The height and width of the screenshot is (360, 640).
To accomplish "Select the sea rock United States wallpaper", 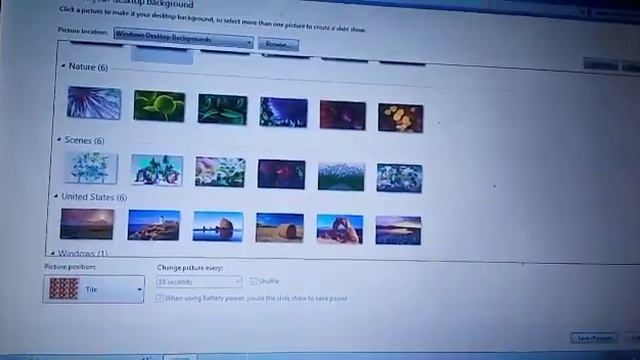I will coord(218,227).
